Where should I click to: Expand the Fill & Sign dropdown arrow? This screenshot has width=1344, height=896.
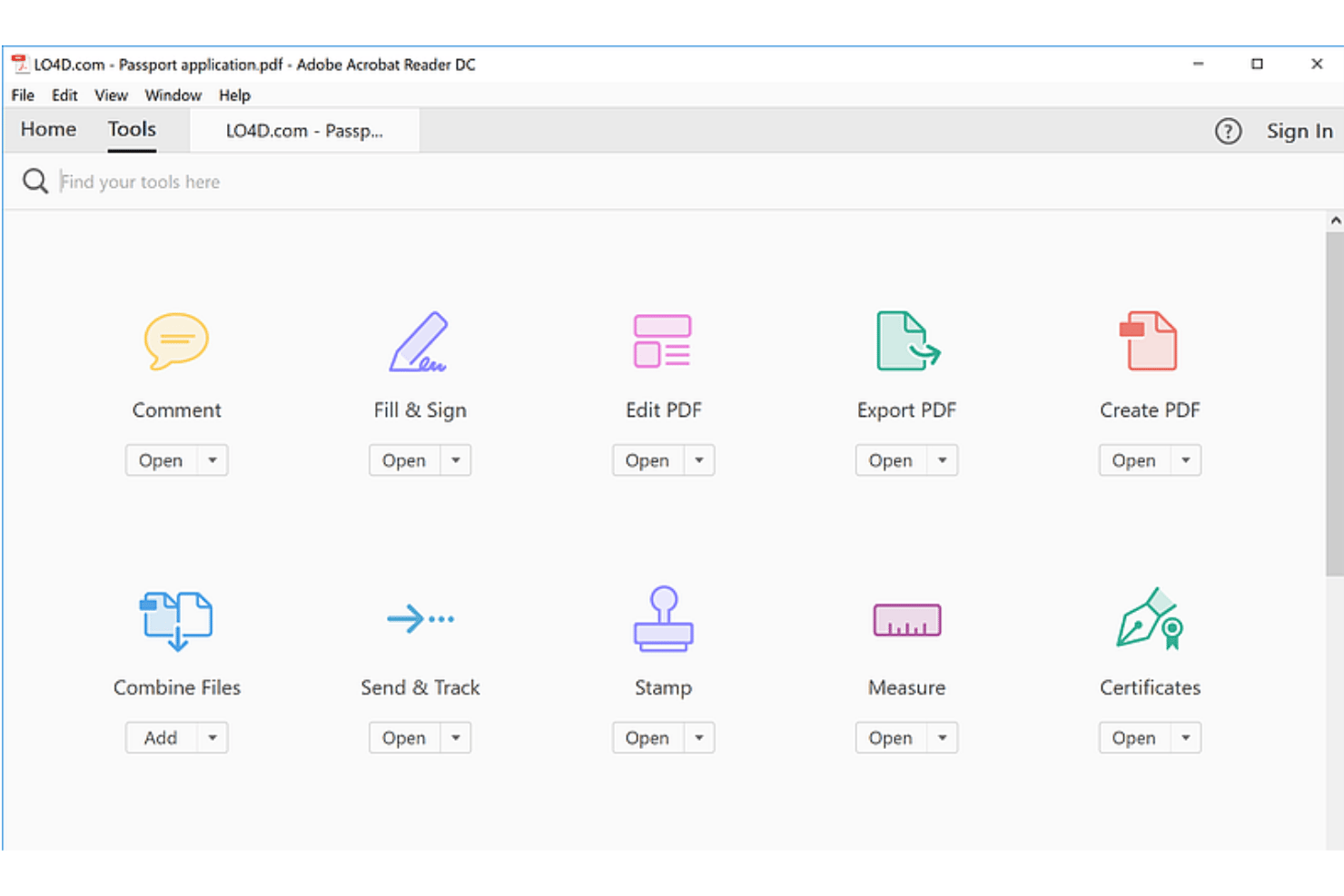[456, 460]
